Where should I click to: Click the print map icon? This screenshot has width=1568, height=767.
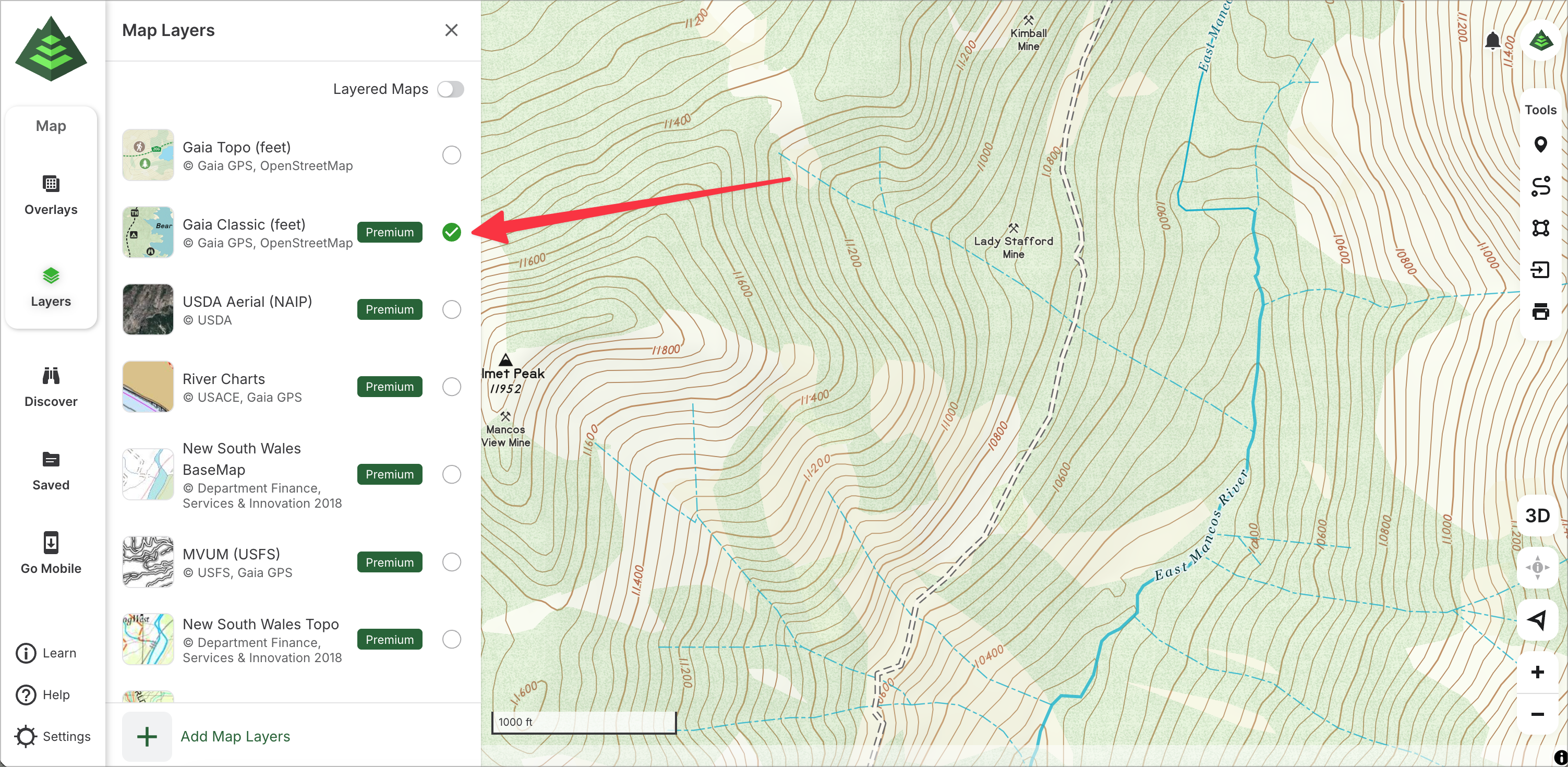pyautogui.click(x=1540, y=311)
